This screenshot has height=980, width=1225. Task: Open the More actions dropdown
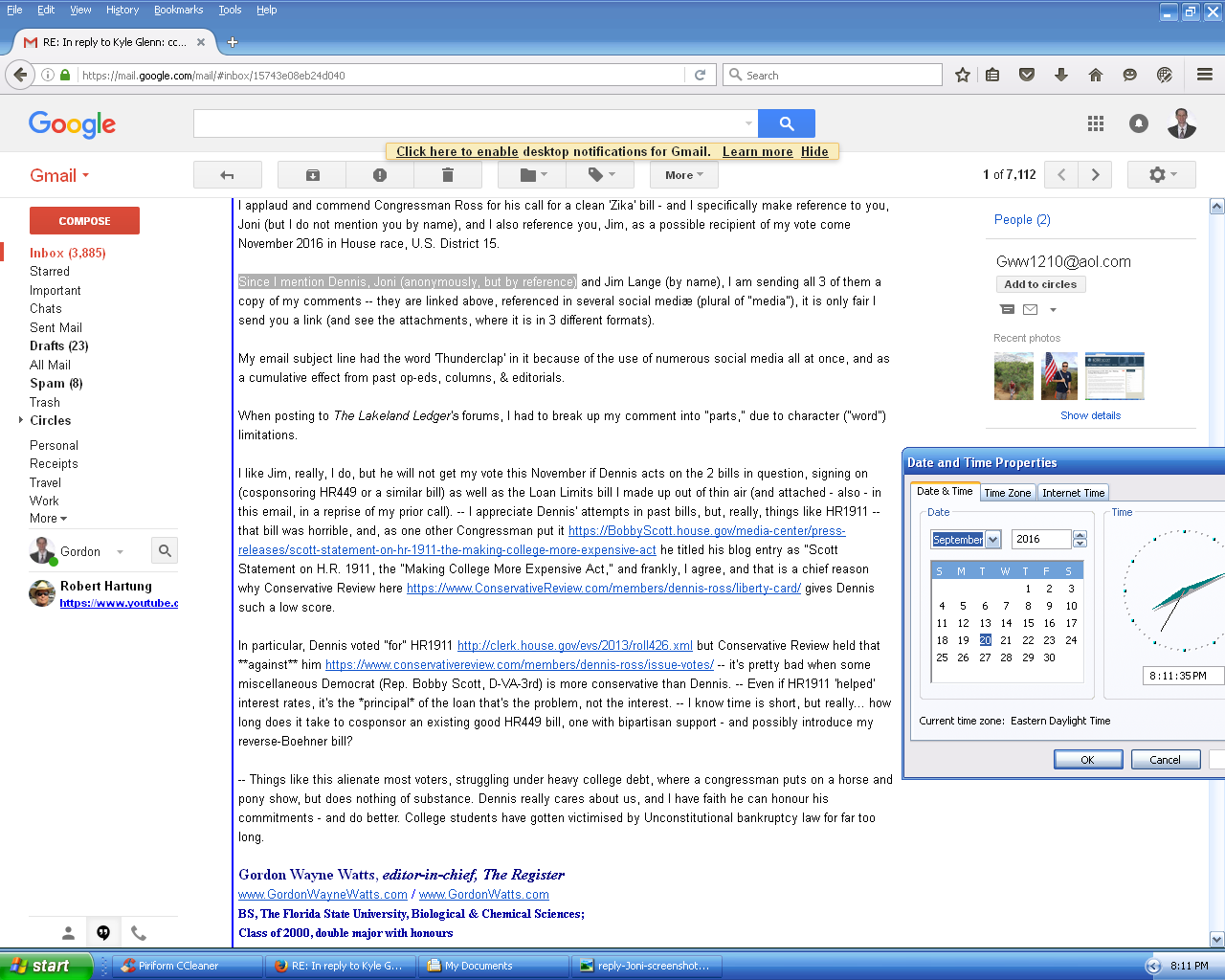684,175
